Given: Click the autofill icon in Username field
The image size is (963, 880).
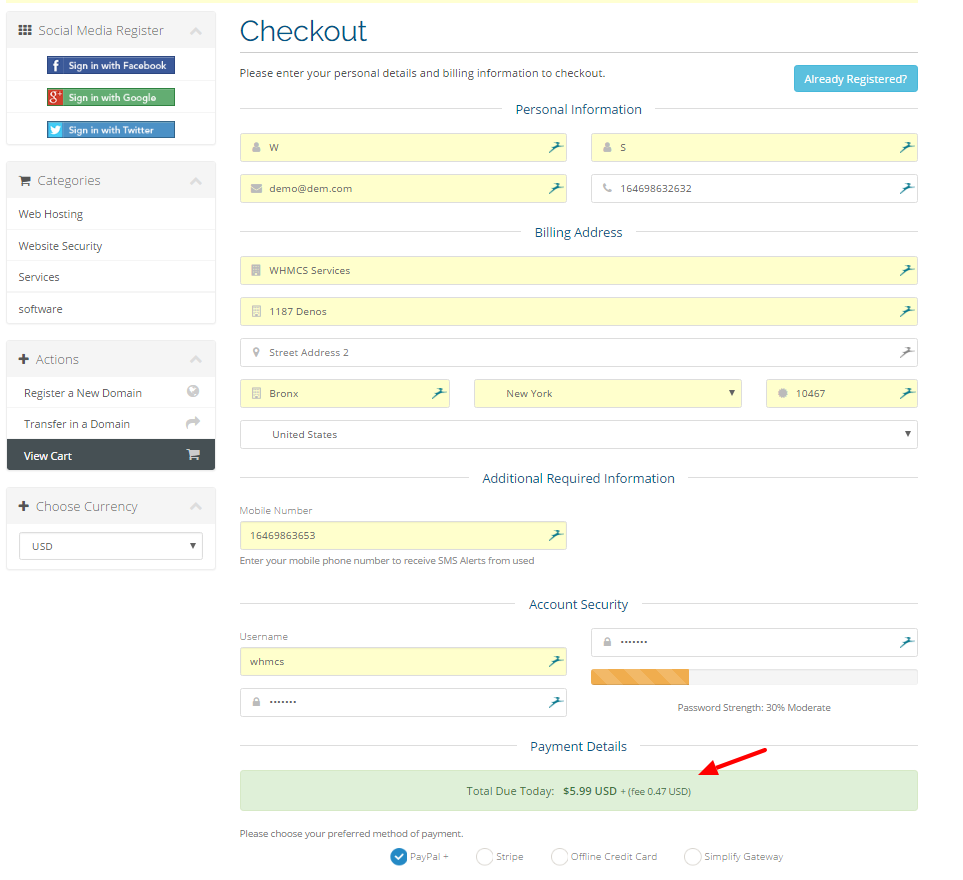Looking at the screenshot, I should pyautogui.click(x=555, y=661).
